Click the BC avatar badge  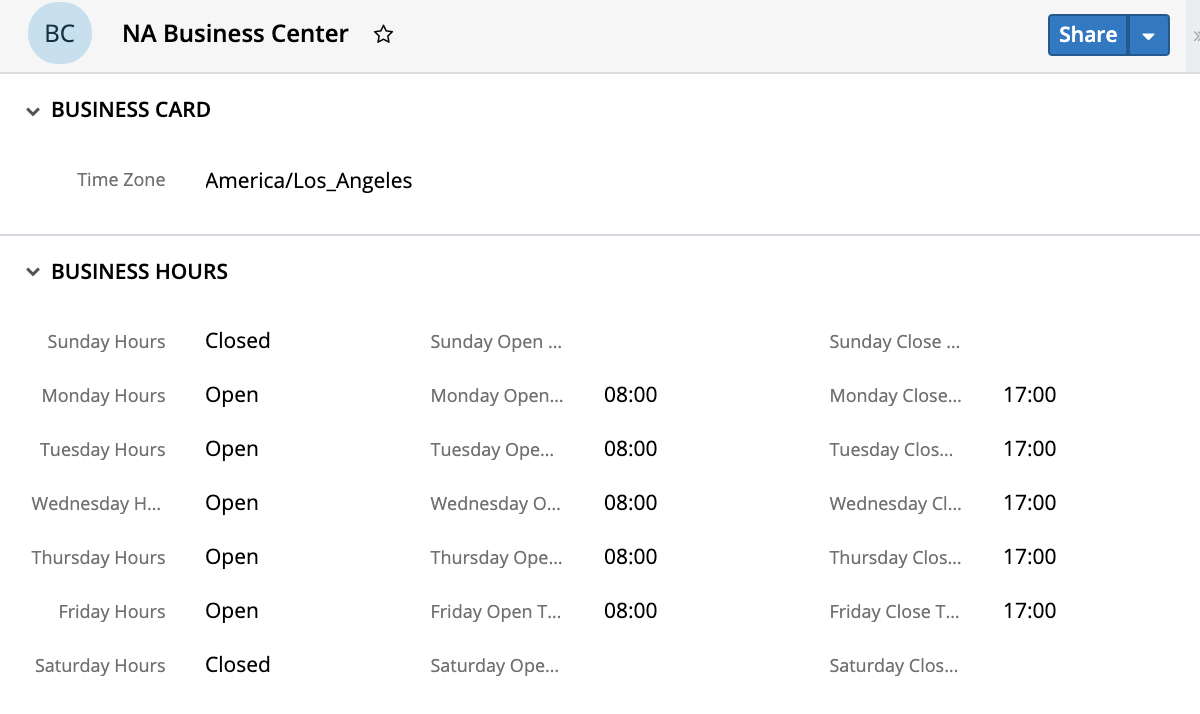60,34
